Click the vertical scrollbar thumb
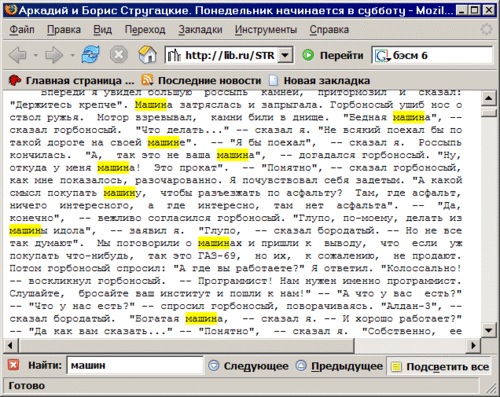This screenshot has width=500, height=397. 488,113
